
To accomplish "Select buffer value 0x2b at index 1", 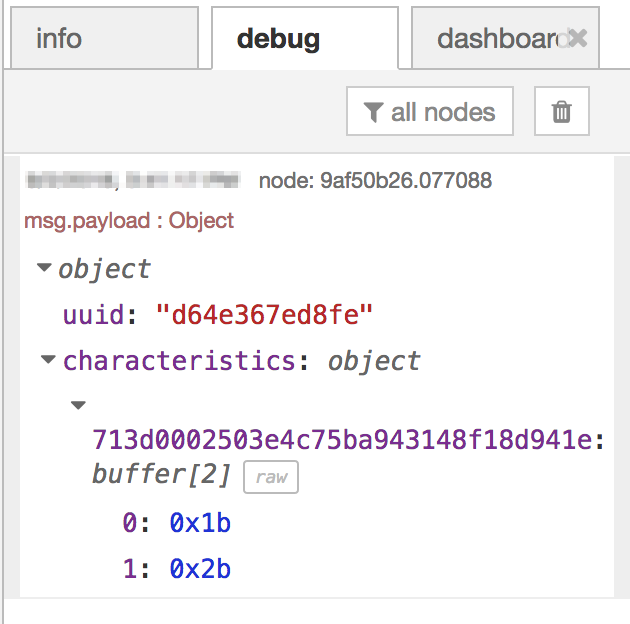I will coord(200,569).
